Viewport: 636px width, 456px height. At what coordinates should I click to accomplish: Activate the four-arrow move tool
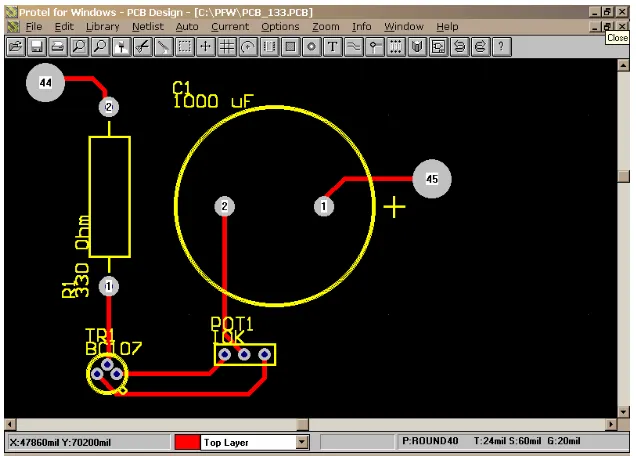coord(206,47)
